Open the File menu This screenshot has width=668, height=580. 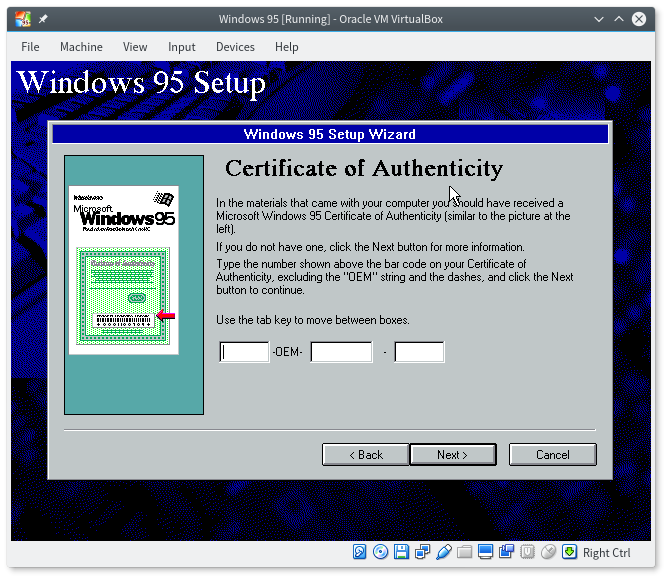coord(30,47)
